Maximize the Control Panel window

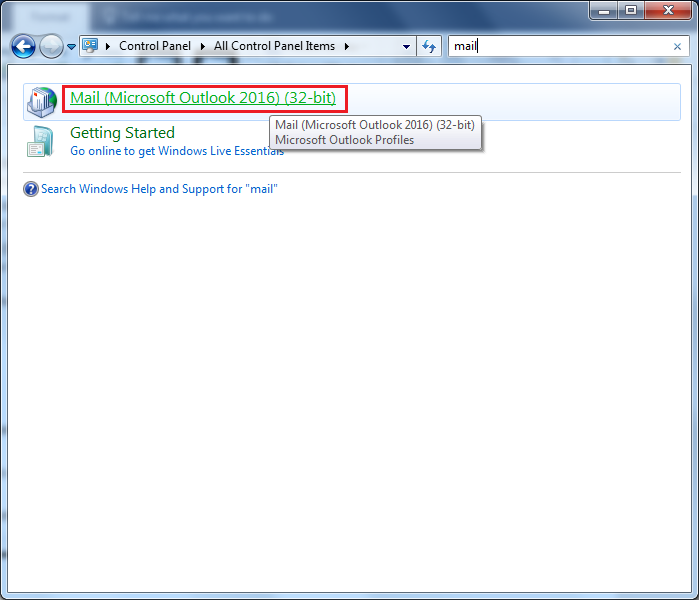[x=631, y=10]
